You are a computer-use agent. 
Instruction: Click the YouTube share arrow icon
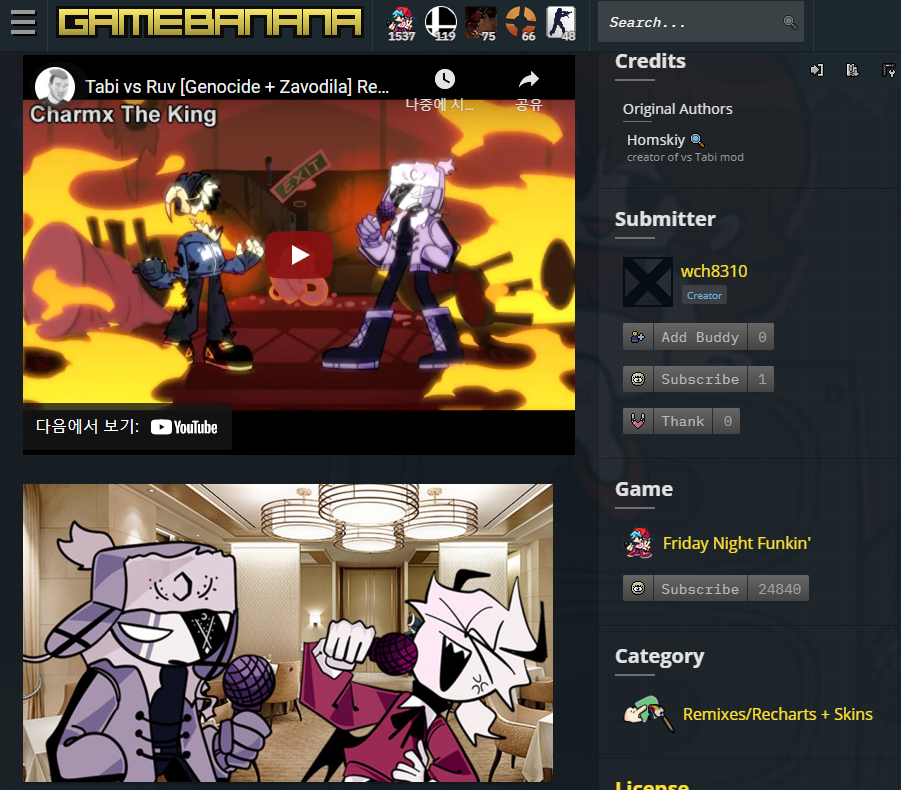coord(529,79)
